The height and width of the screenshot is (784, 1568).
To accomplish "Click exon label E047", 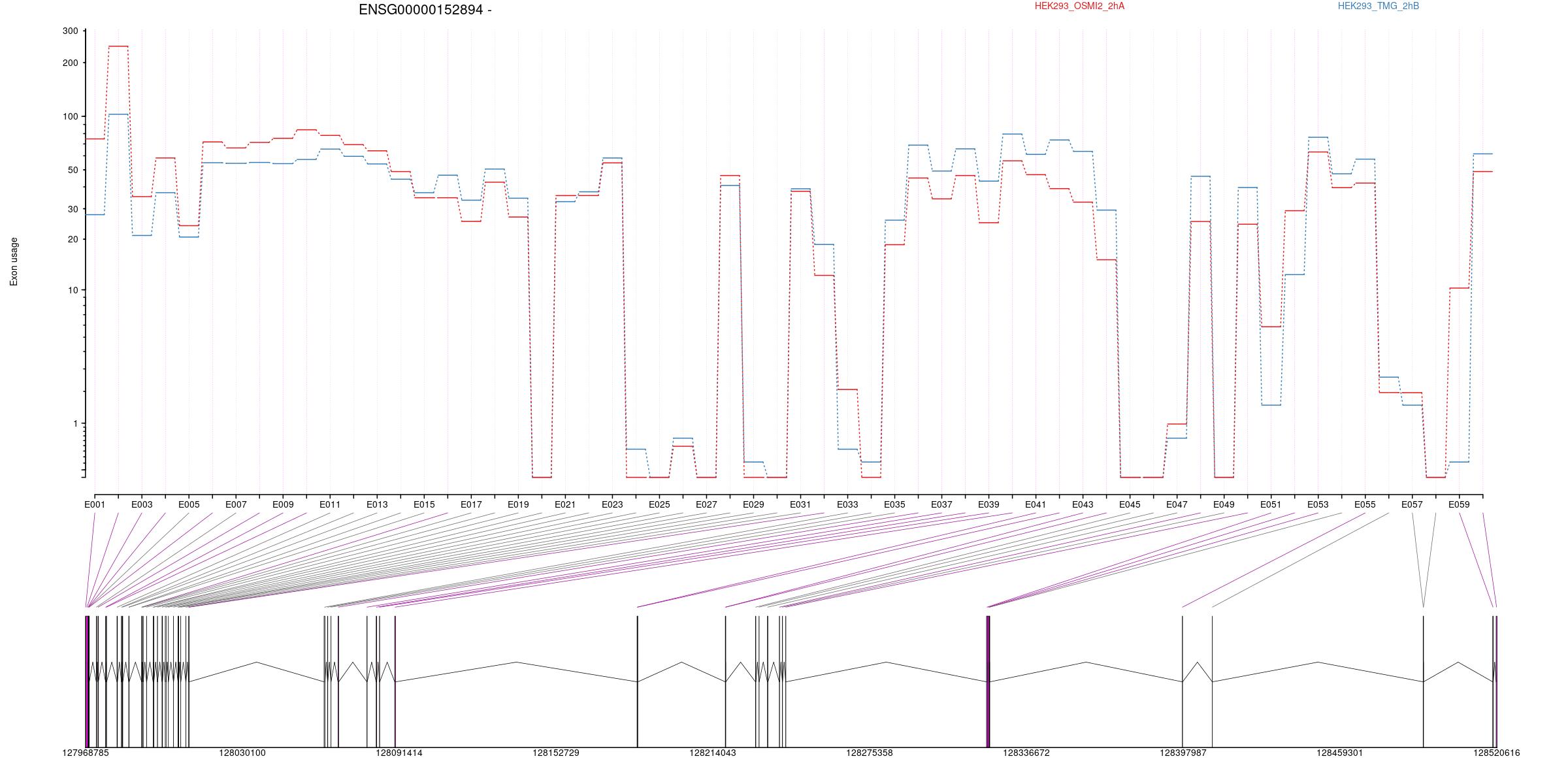I will click(1177, 504).
